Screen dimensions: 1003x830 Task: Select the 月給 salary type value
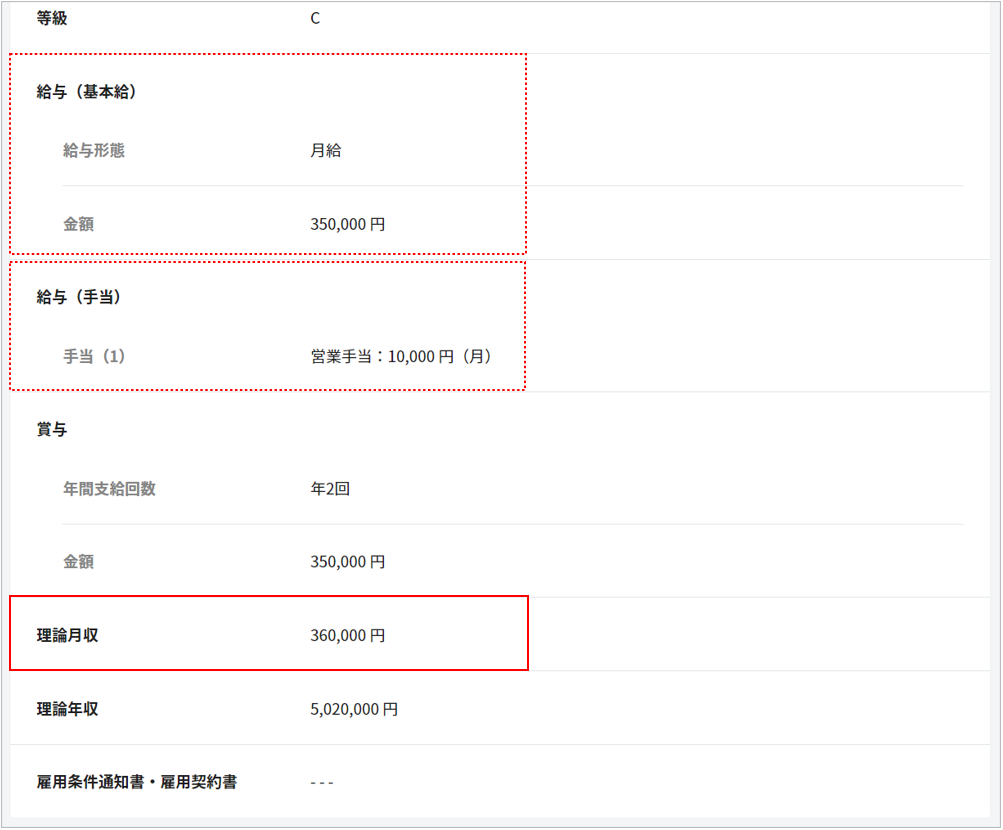point(326,151)
